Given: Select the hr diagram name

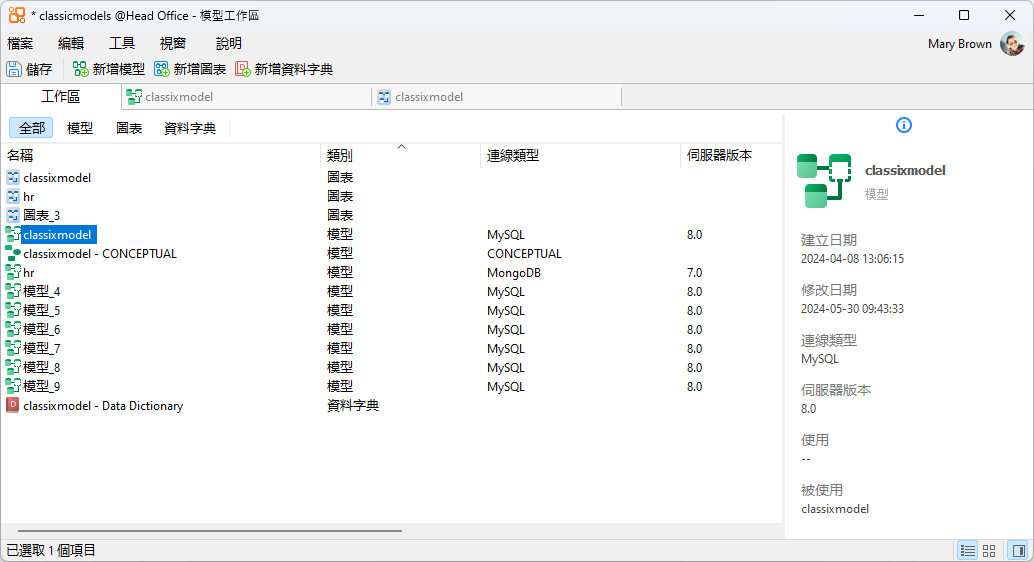Looking at the screenshot, I should (x=28, y=197).
